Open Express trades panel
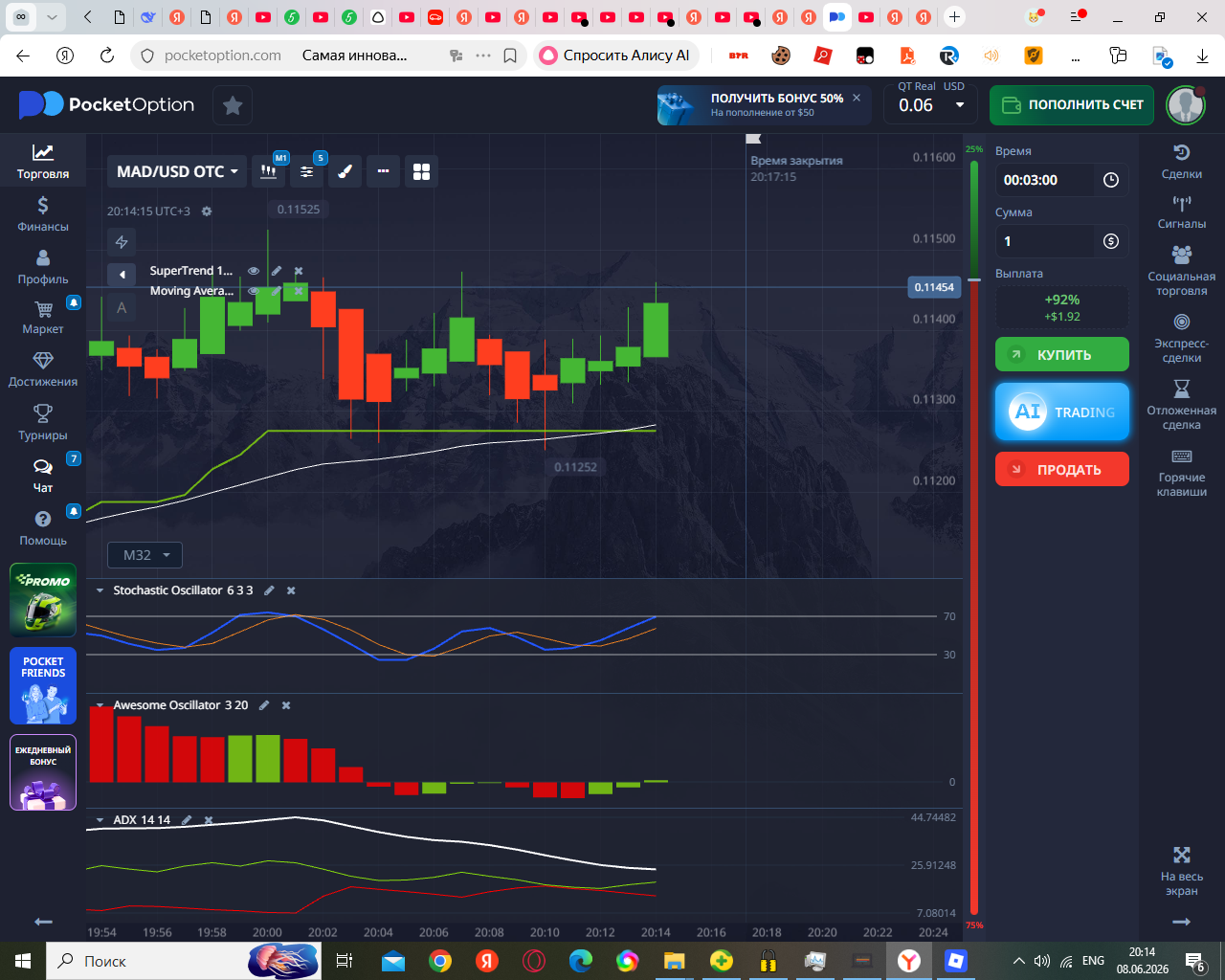1225x980 pixels. click(1182, 338)
